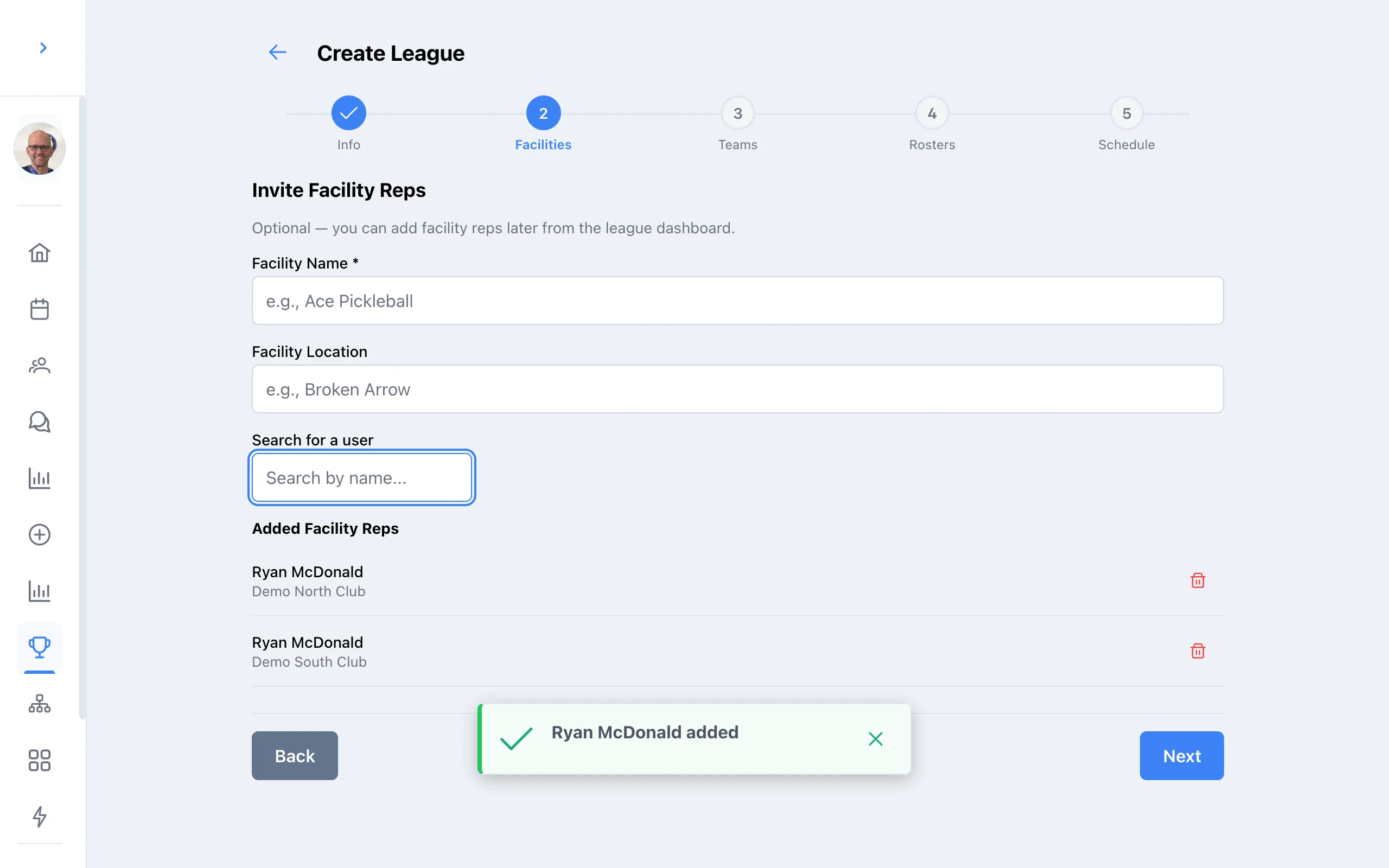This screenshot has width=1389, height=868.
Task: Open the people/group icon in the sidebar
Action: (40, 365)
